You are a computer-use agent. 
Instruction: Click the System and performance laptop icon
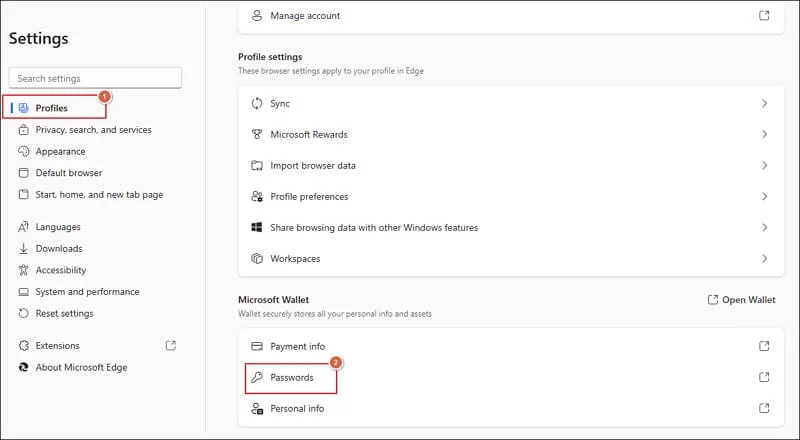coord(23,292)
